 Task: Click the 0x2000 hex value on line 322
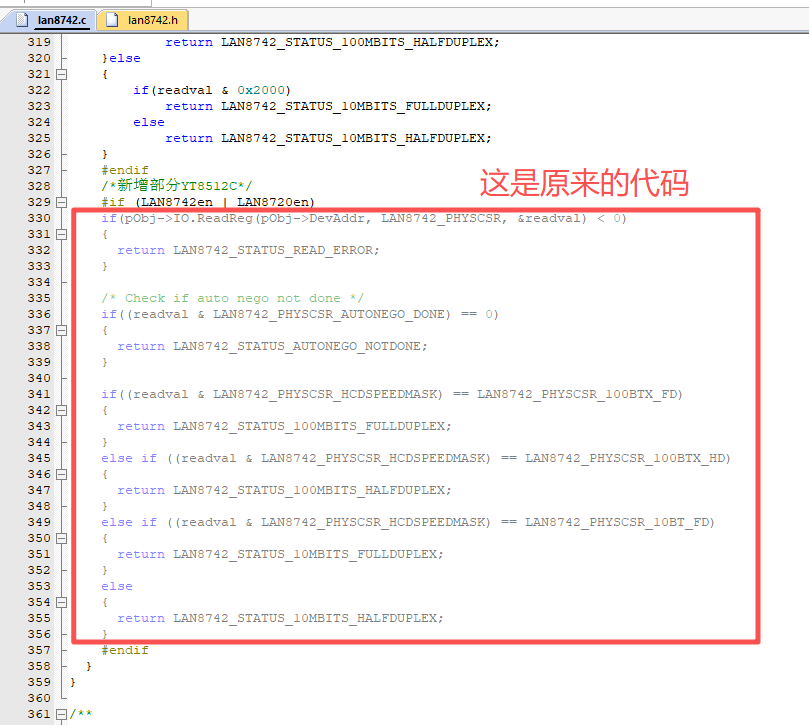click(x=261, y=90)
